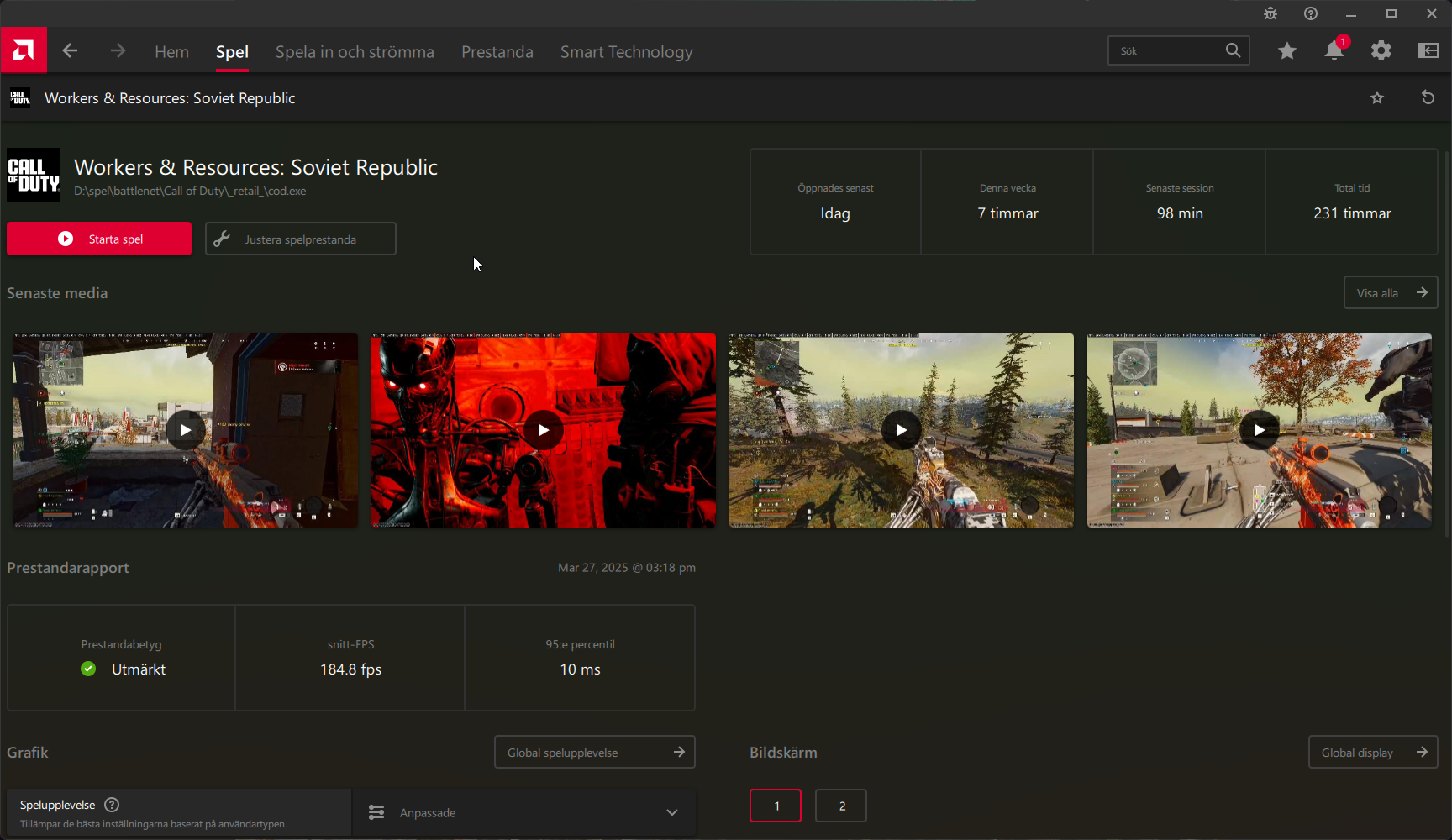
Task: Go back with the left arrow
Action: (x=70, y=51)
